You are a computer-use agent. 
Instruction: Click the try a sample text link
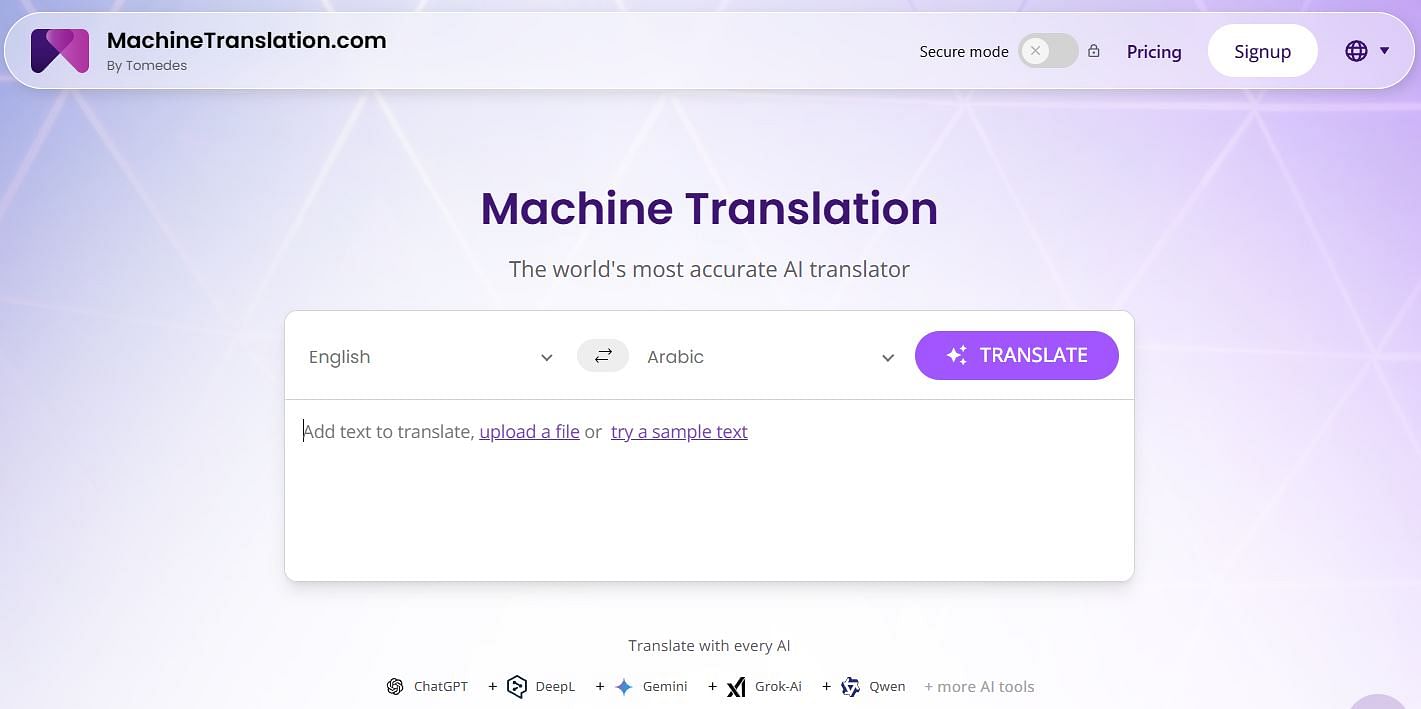(679, 432)
